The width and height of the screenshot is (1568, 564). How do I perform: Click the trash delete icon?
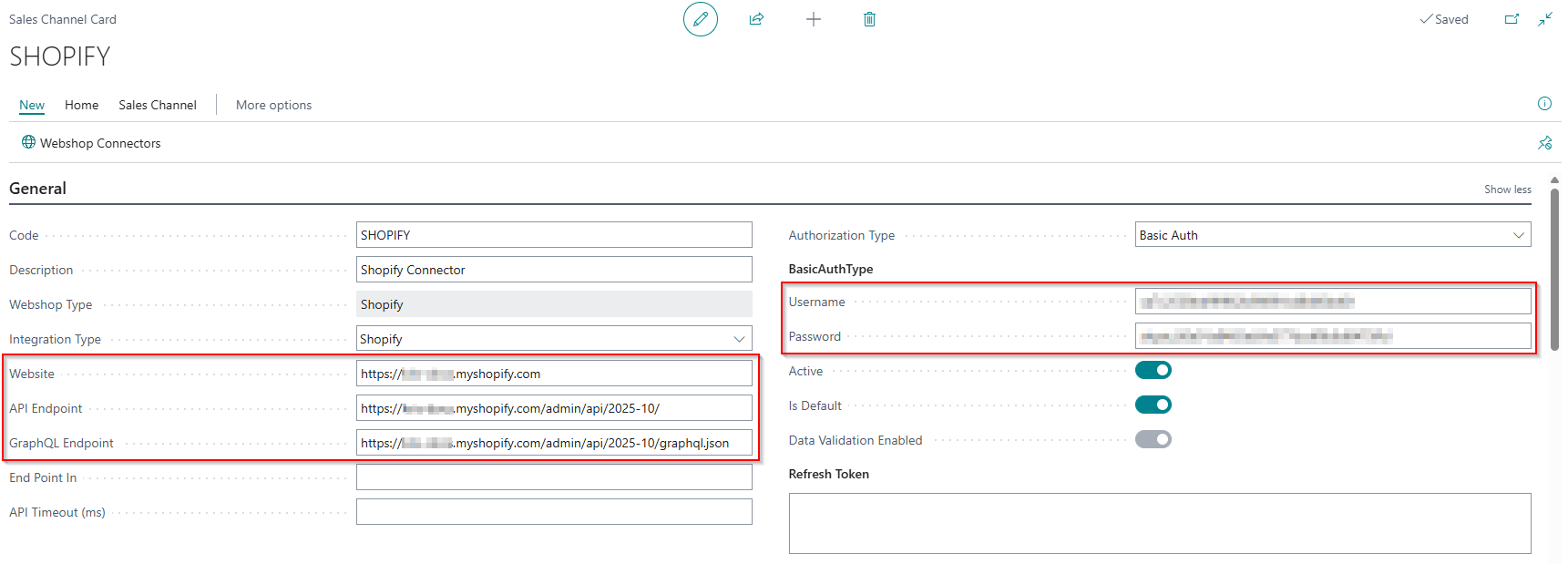[x=869, y=19]
